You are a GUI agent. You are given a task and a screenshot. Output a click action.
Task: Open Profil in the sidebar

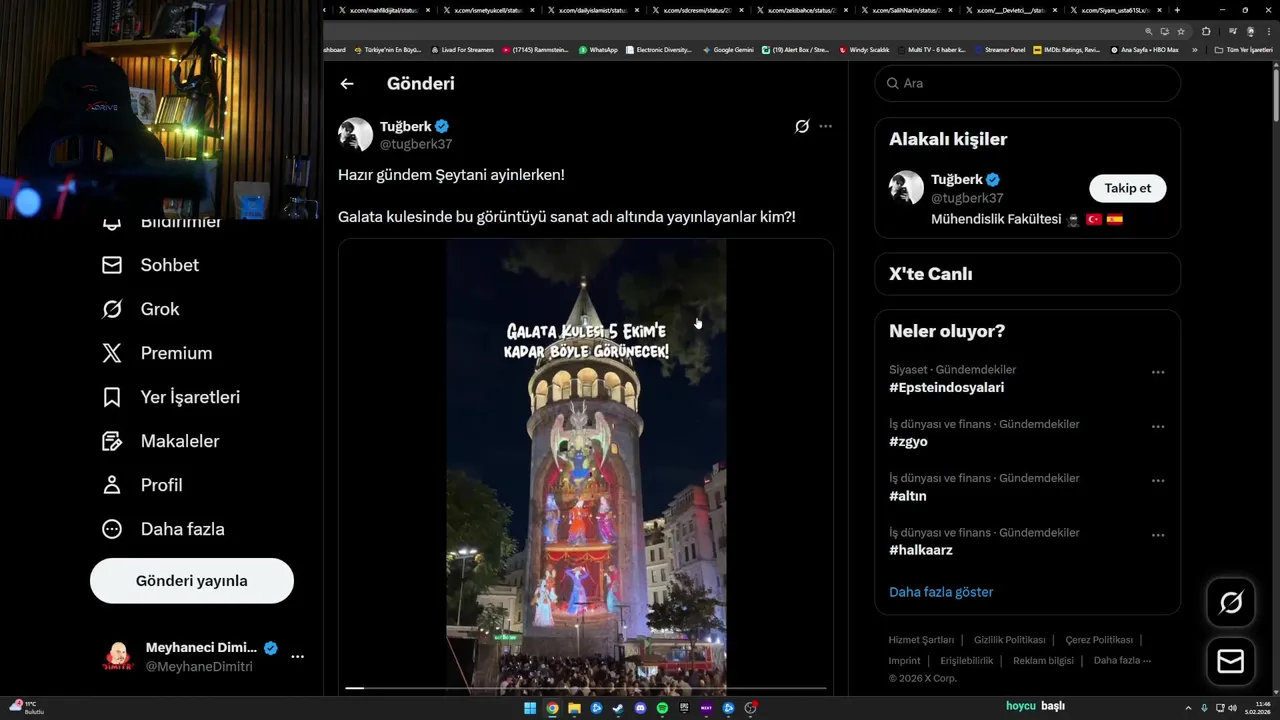click(x=142, y=485)
